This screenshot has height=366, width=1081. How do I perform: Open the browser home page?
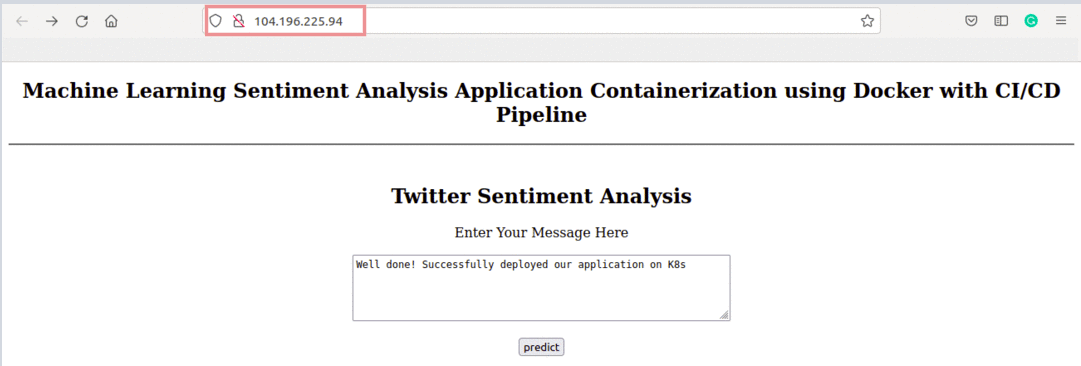pos(110,21)
